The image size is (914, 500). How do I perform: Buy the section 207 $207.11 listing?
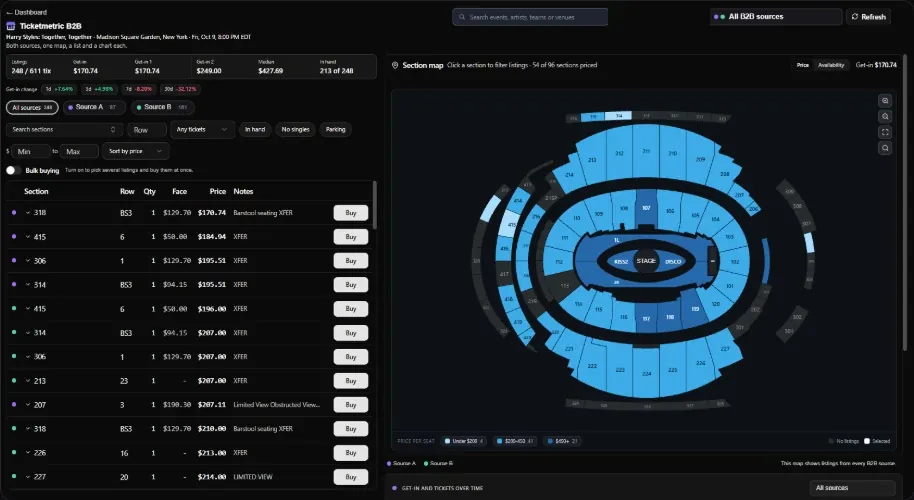point(350,404)
